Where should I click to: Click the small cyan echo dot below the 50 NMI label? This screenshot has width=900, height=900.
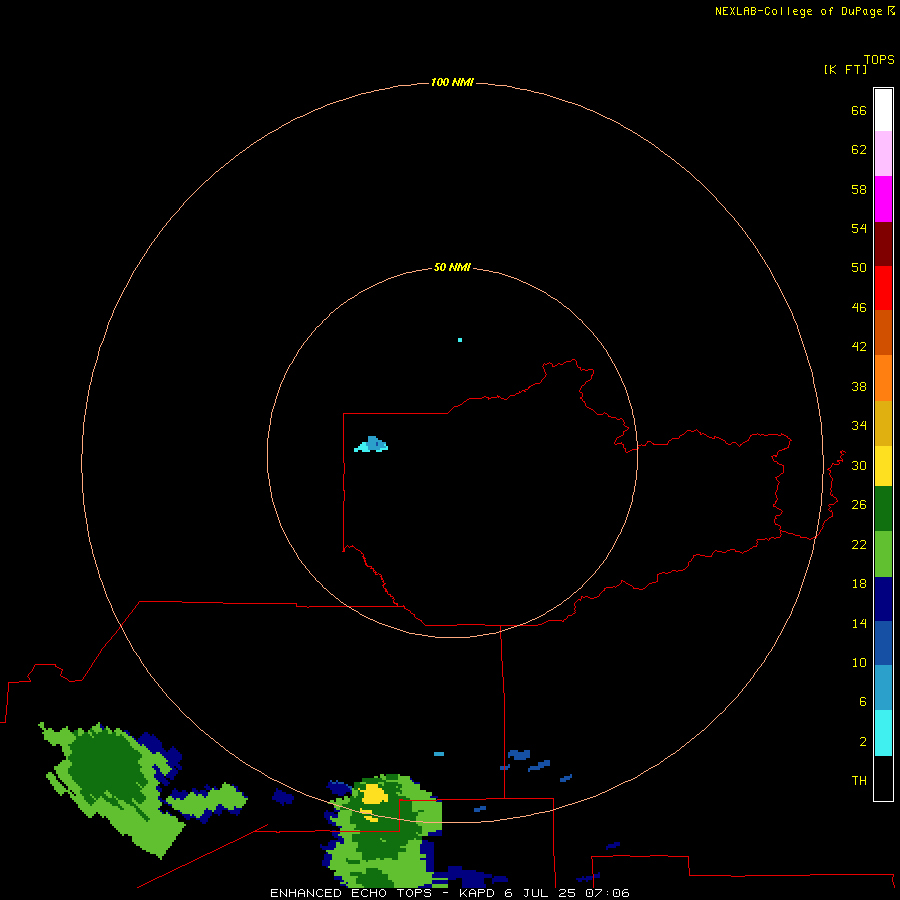click(460, 340)
